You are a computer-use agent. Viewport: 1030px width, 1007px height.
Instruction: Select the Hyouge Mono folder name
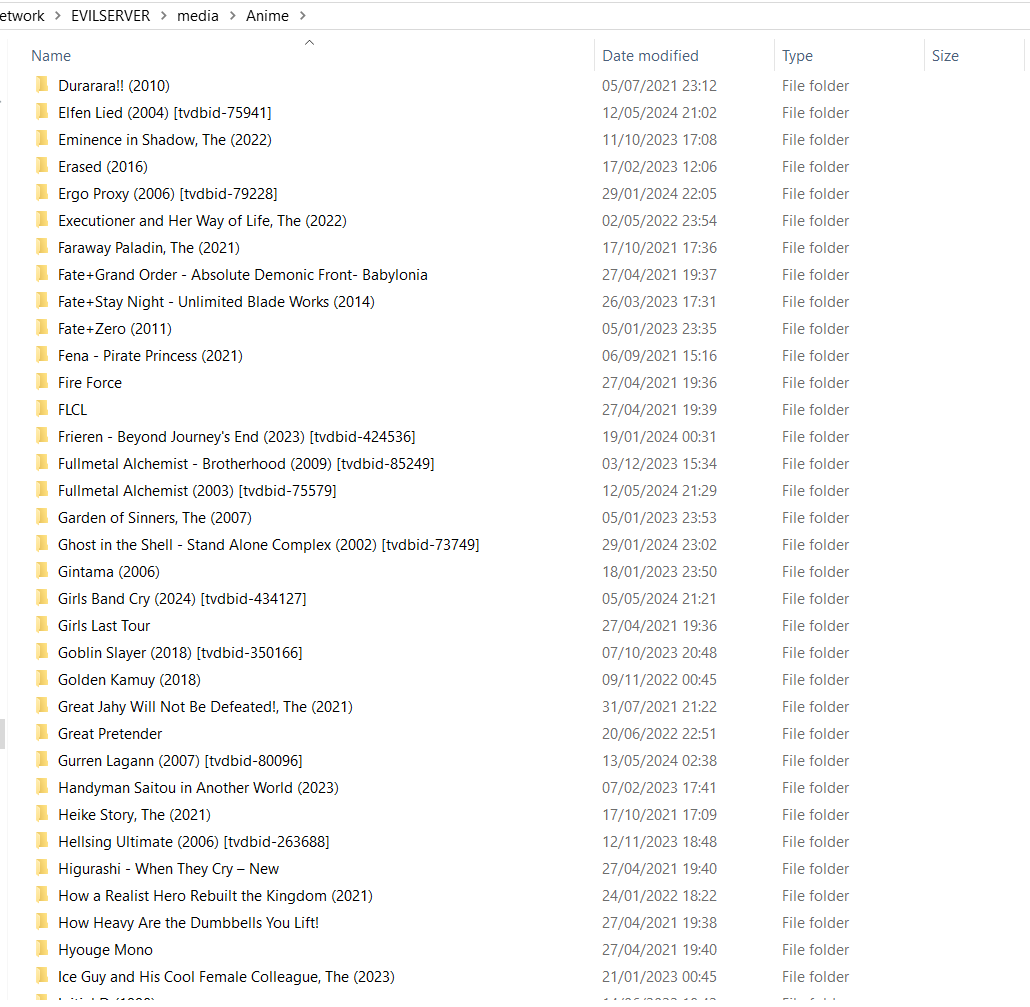click(x=105, y=950)
